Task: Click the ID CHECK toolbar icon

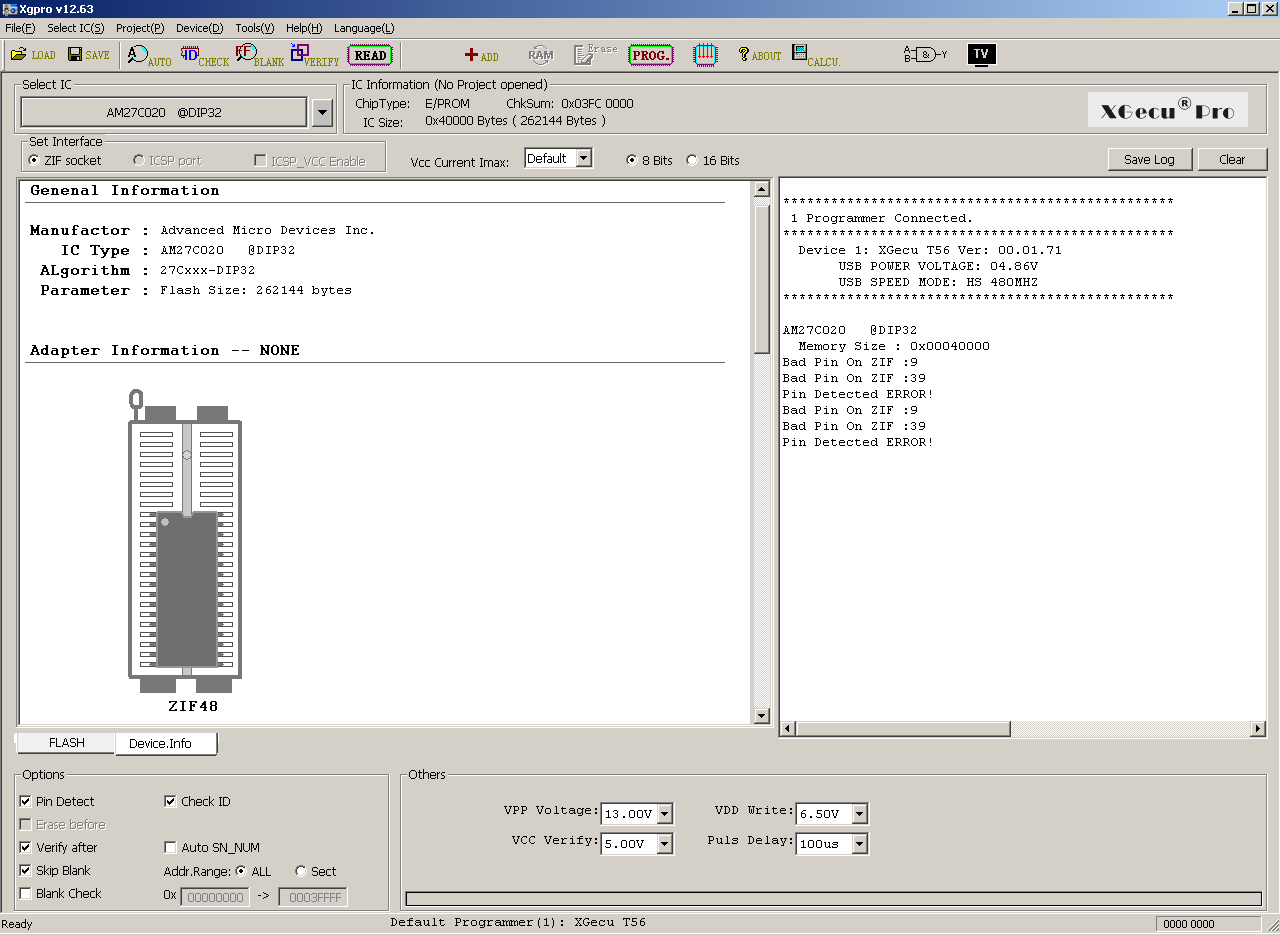Action: [204, 56]
